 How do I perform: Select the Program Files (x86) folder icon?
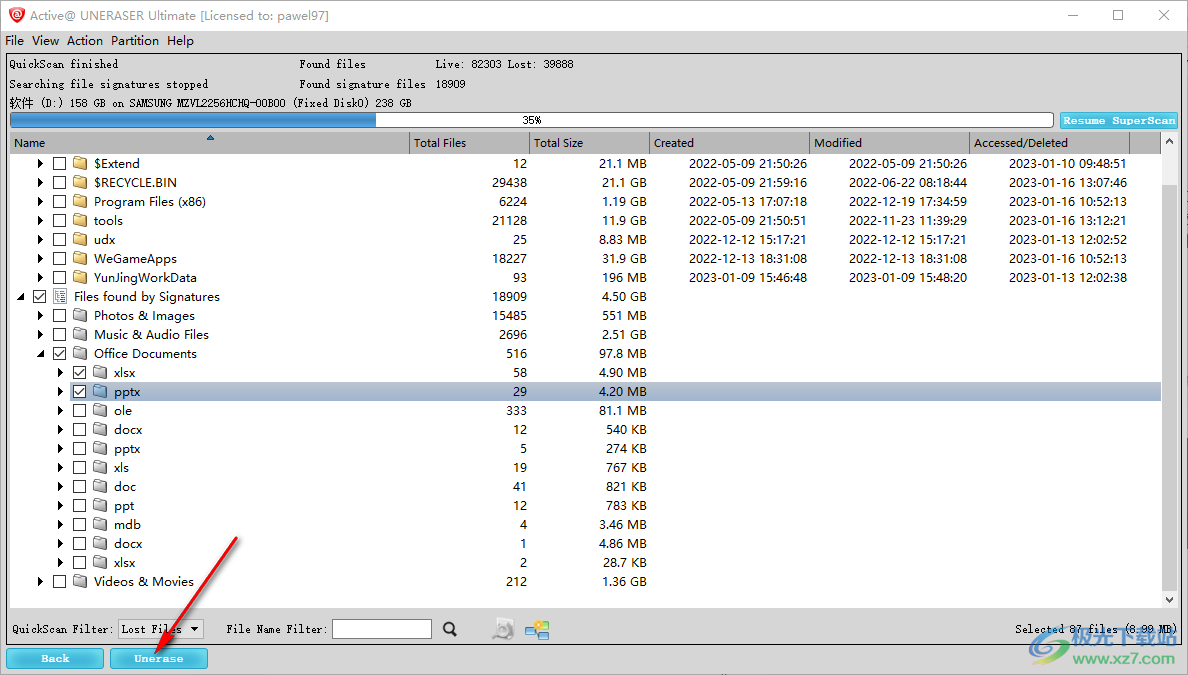80,201
